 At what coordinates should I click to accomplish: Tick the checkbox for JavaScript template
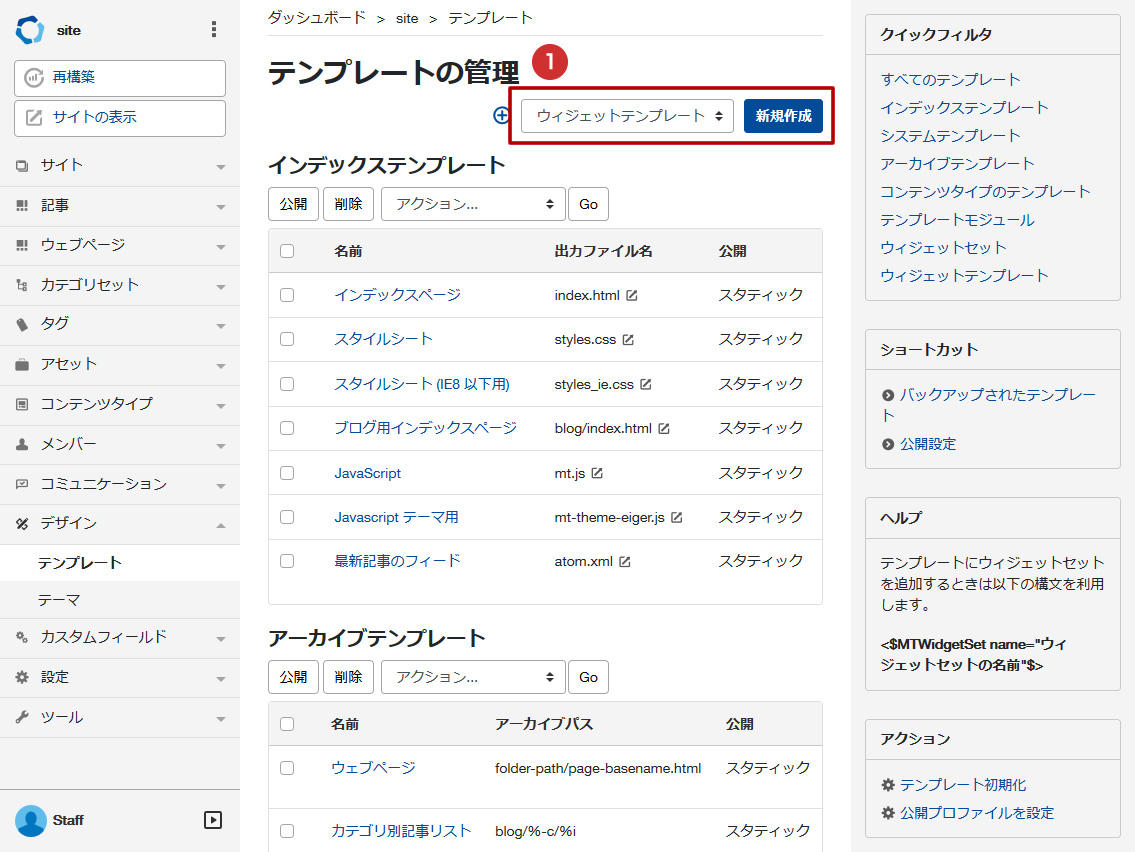click(x=287, y=473)
